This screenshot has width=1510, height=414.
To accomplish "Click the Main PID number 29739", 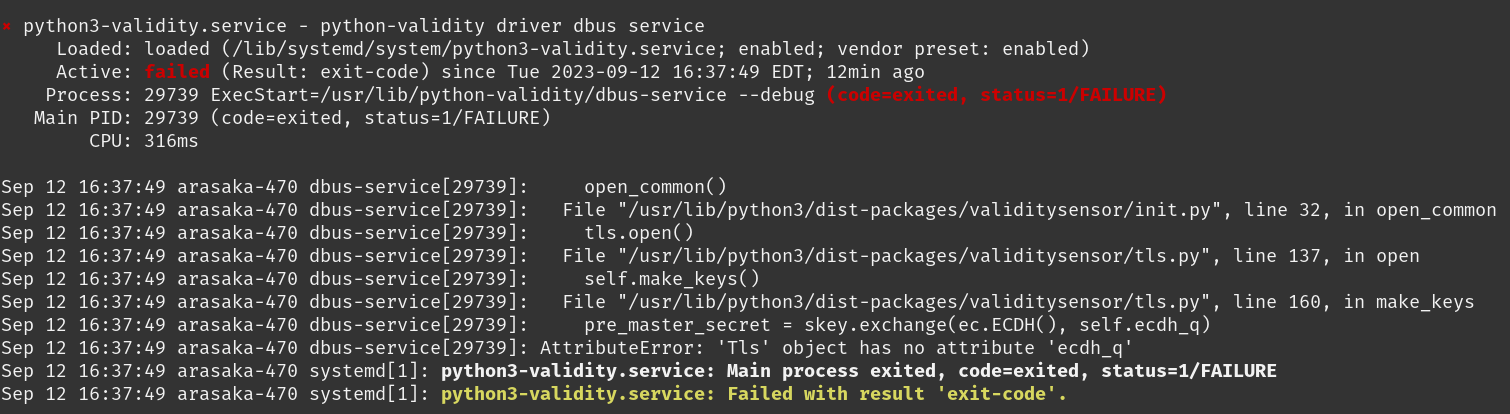I will point(172,118).
